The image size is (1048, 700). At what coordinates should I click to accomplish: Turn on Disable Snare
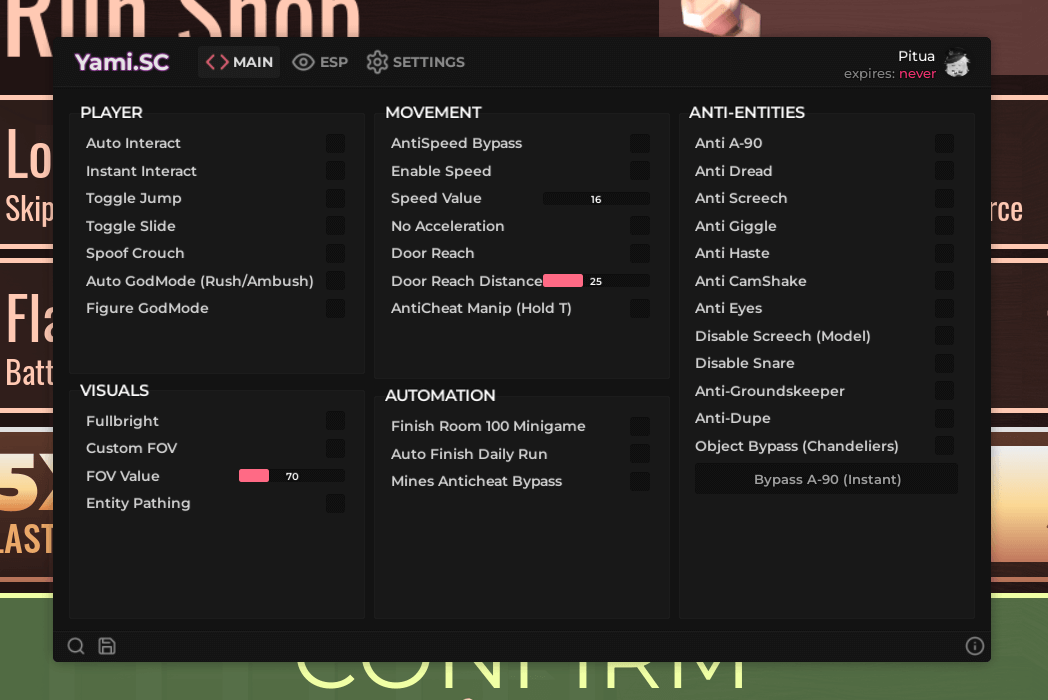[x=944, y=363]
